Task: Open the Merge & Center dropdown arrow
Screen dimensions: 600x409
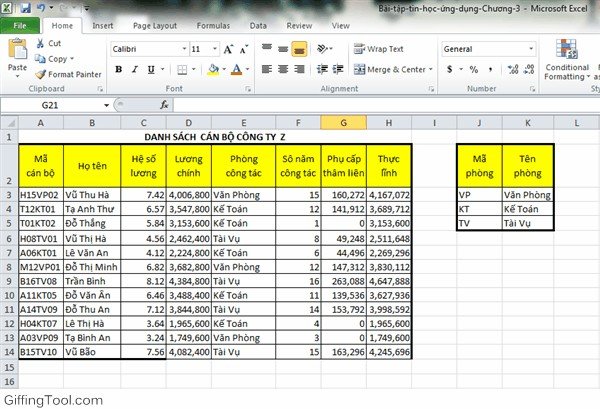Action: pos(430,70)
